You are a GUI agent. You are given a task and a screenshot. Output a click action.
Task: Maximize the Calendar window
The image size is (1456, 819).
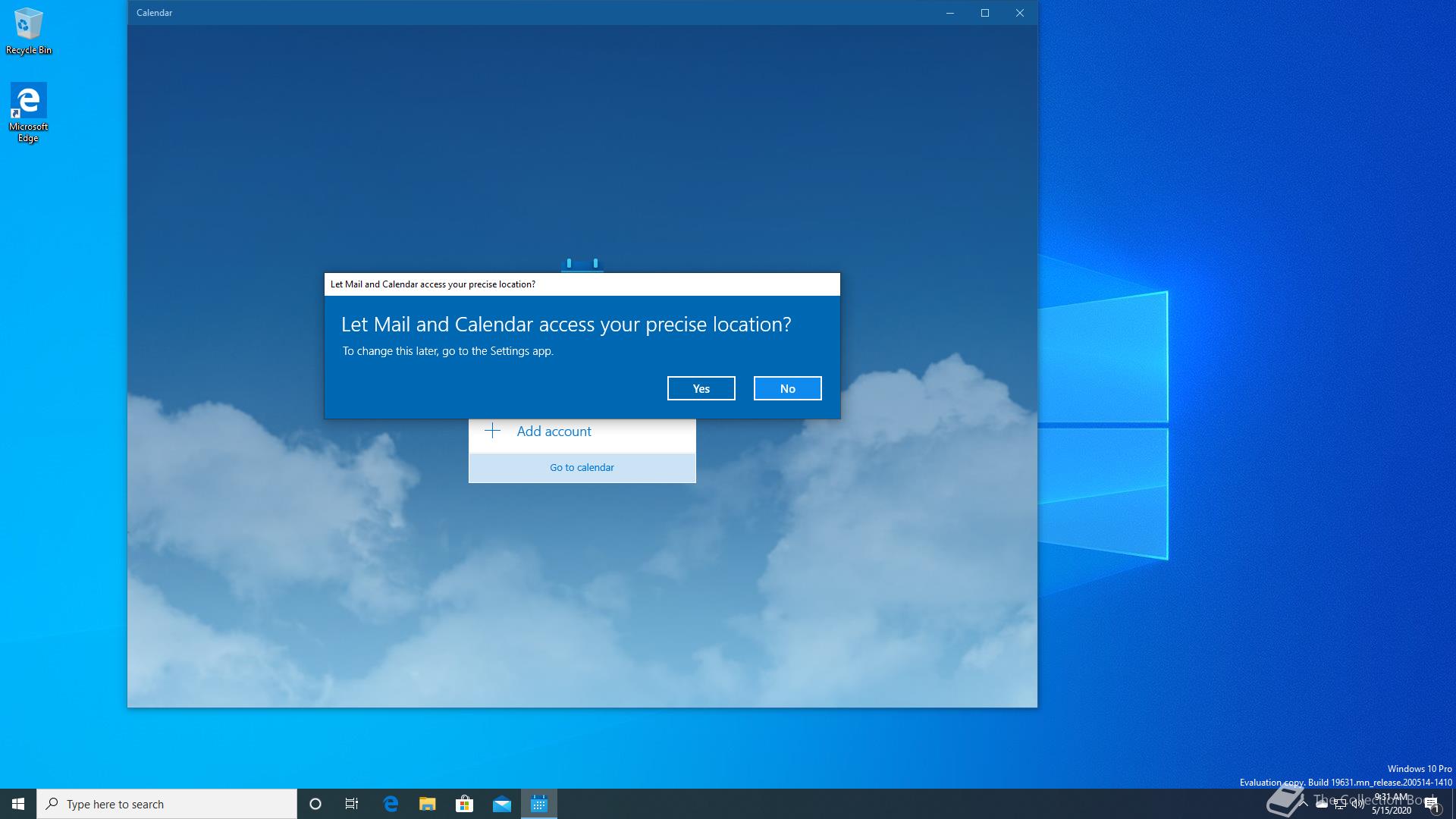click(x=985, y=13)
